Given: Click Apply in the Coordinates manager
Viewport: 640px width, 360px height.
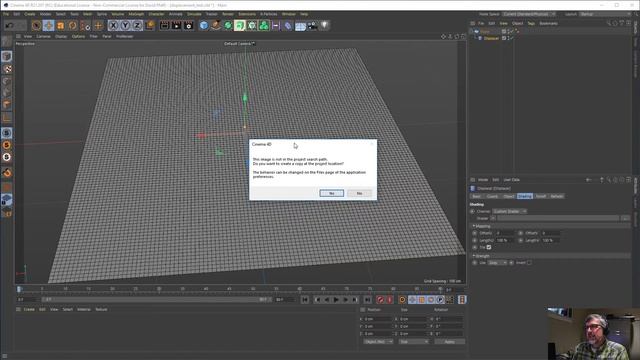Looking at the screenshot, I should pyautogui.click(x=449, y=342).
